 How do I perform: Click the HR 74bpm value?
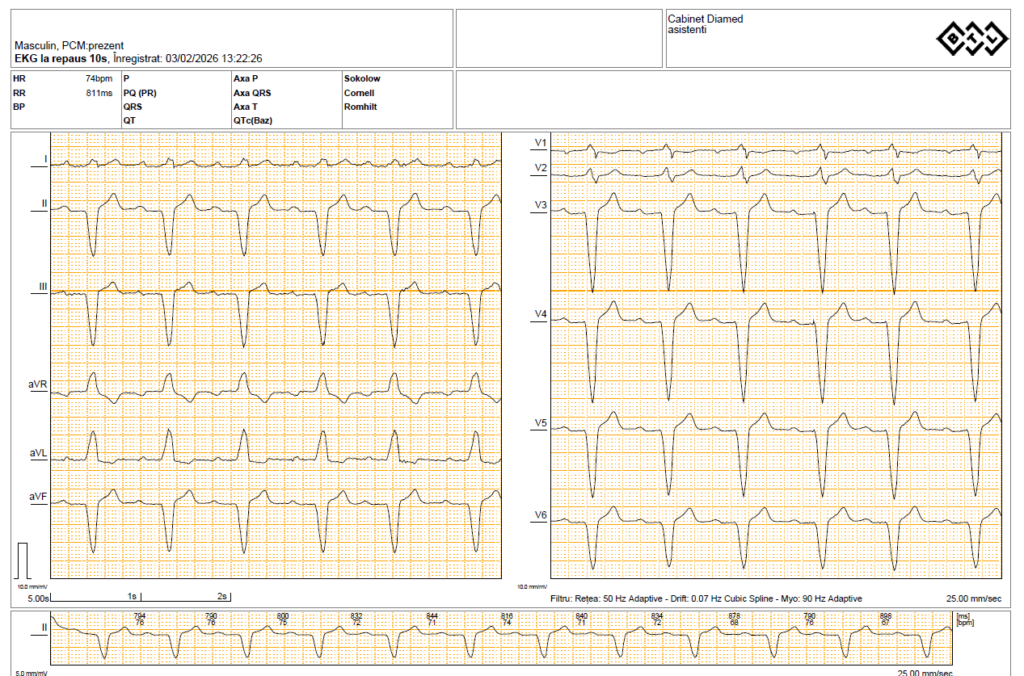(98, 78)
